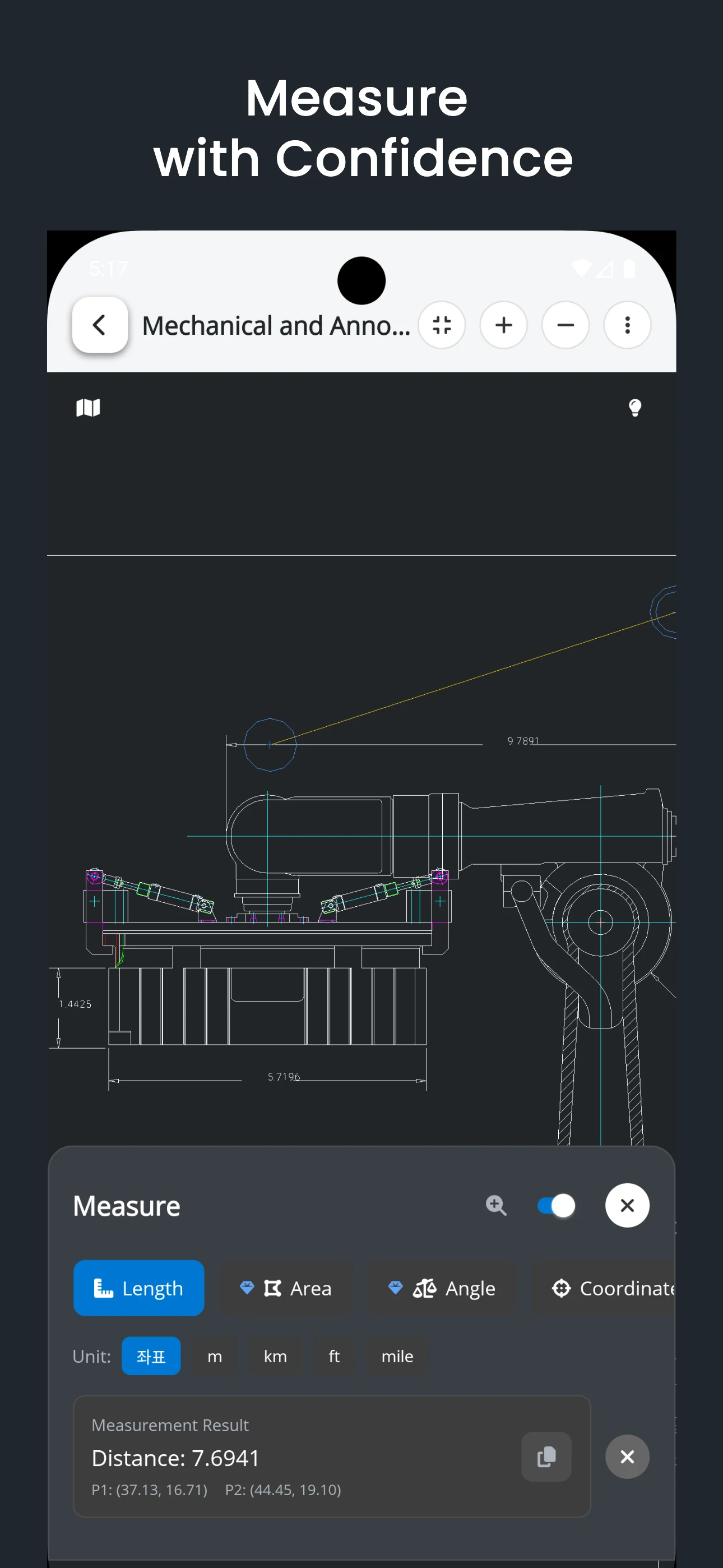Tap the Distance: 7.6941 result text
Screen dimensions: 723x1568
(175, 1458)
